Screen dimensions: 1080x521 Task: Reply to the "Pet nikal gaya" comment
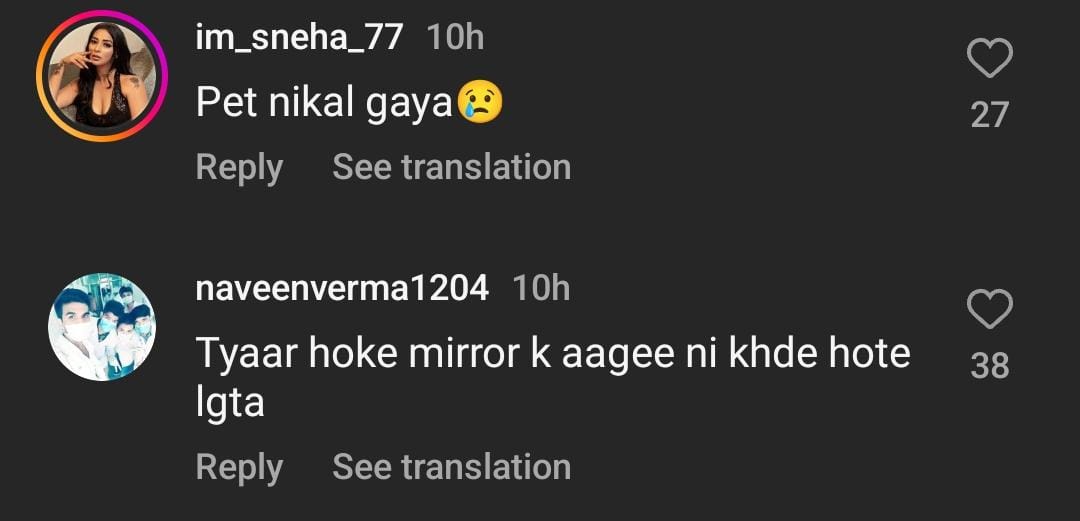(239, 167)
